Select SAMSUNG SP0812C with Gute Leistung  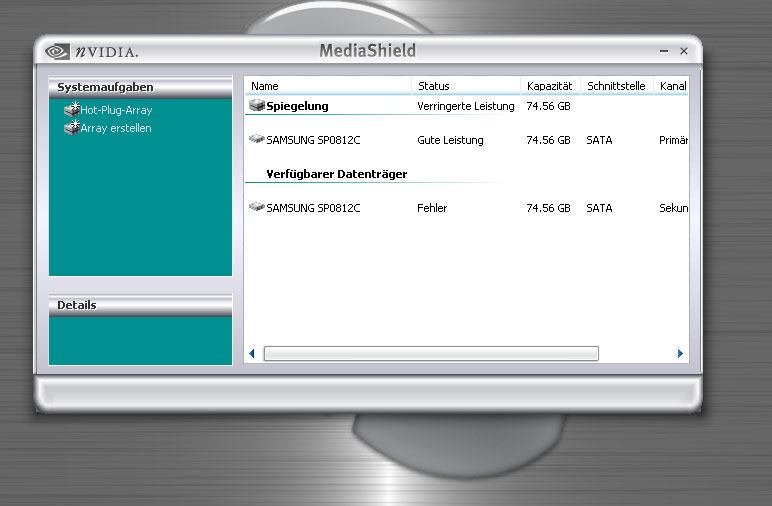[x=466, y=140]
